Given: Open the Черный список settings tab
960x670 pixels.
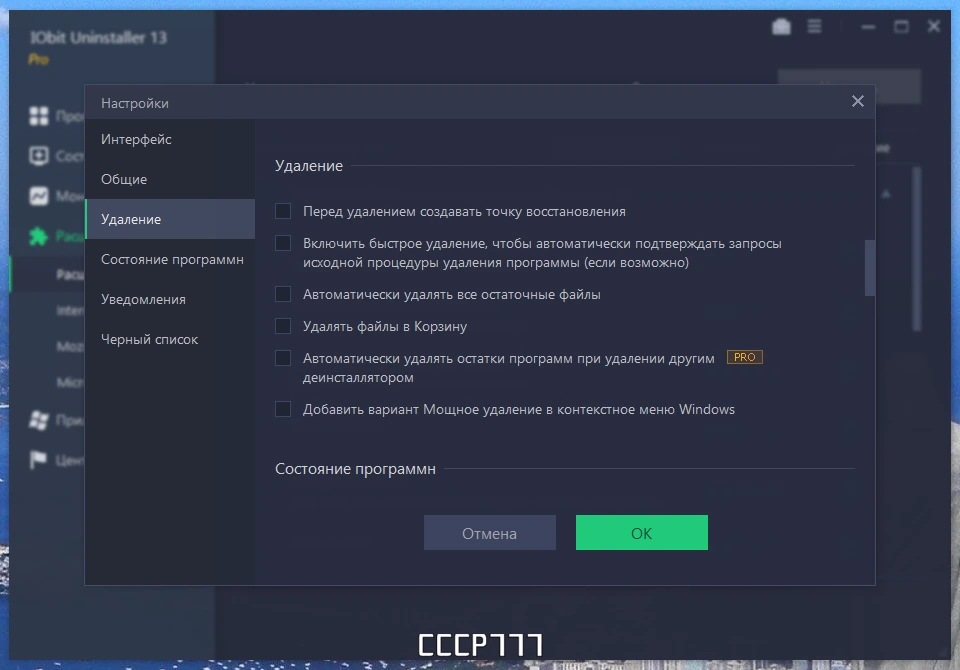Looking at the screenshot, I should (x=170, y=339).
